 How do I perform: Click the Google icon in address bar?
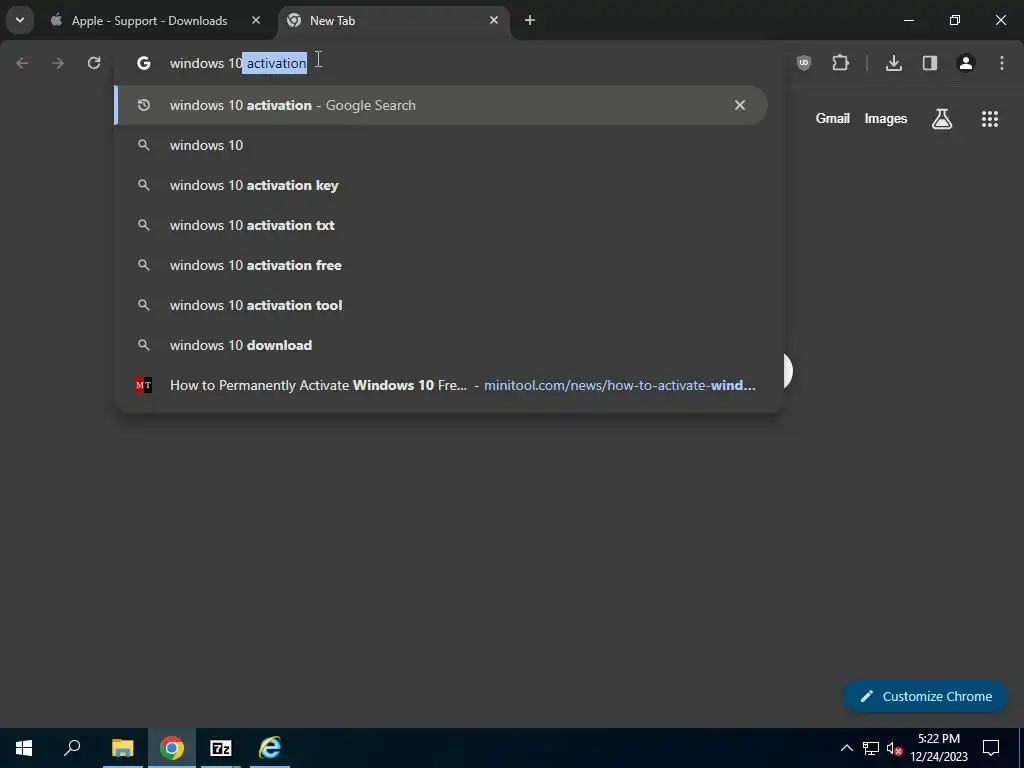144,63
